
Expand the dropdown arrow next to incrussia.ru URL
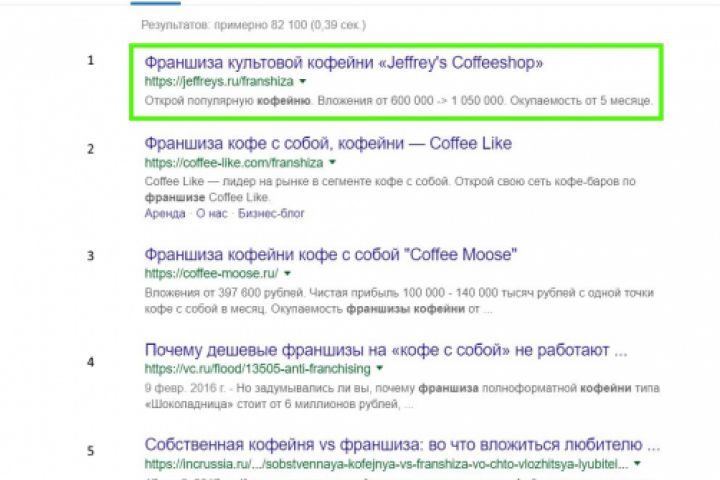[637, 463]
